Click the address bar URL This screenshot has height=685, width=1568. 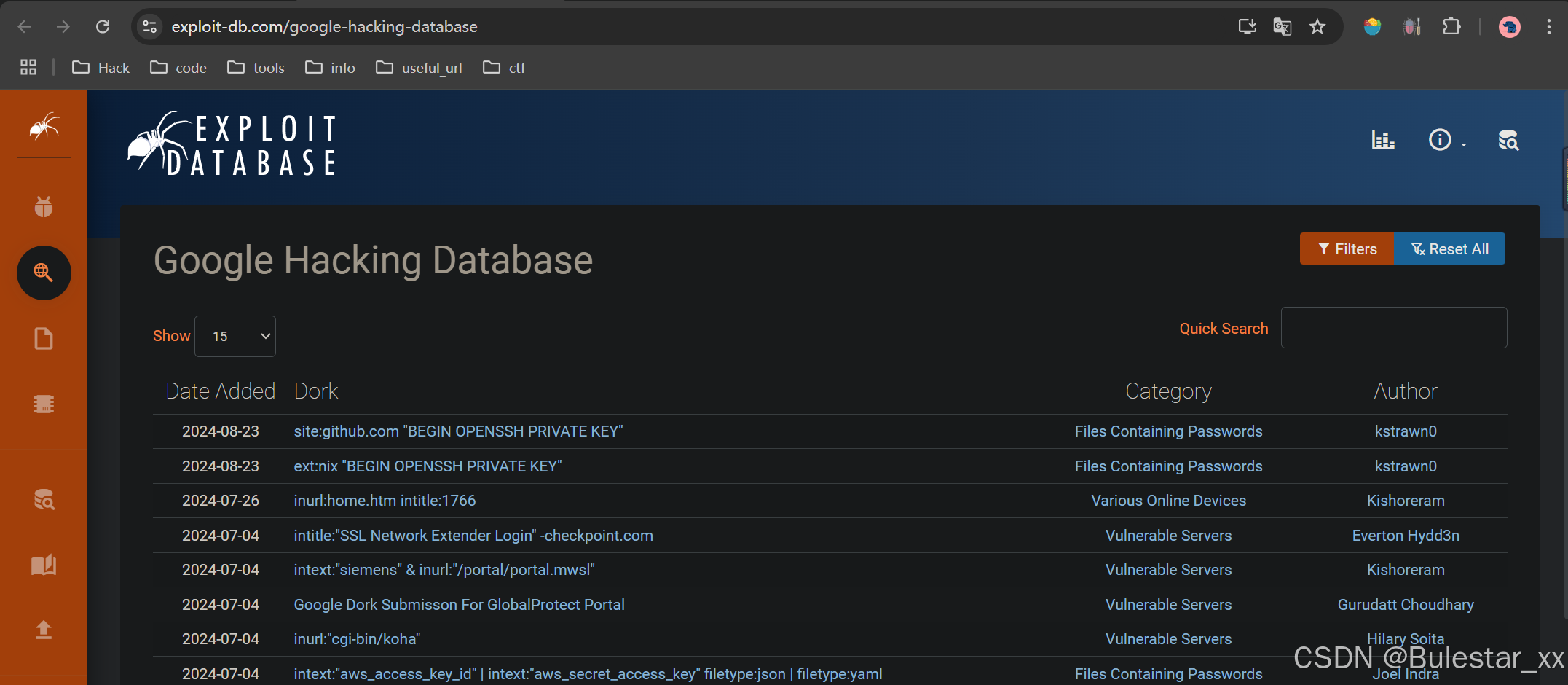click(x=325, y=27)
